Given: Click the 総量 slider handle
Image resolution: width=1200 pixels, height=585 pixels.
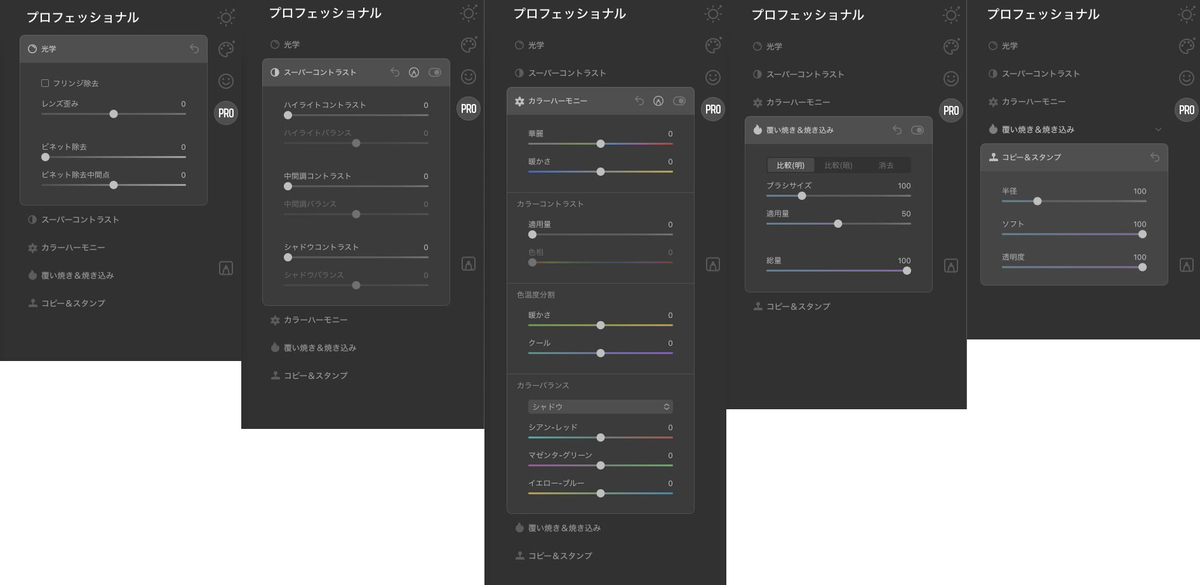Looking at the screenshot, I should [907, 270].
